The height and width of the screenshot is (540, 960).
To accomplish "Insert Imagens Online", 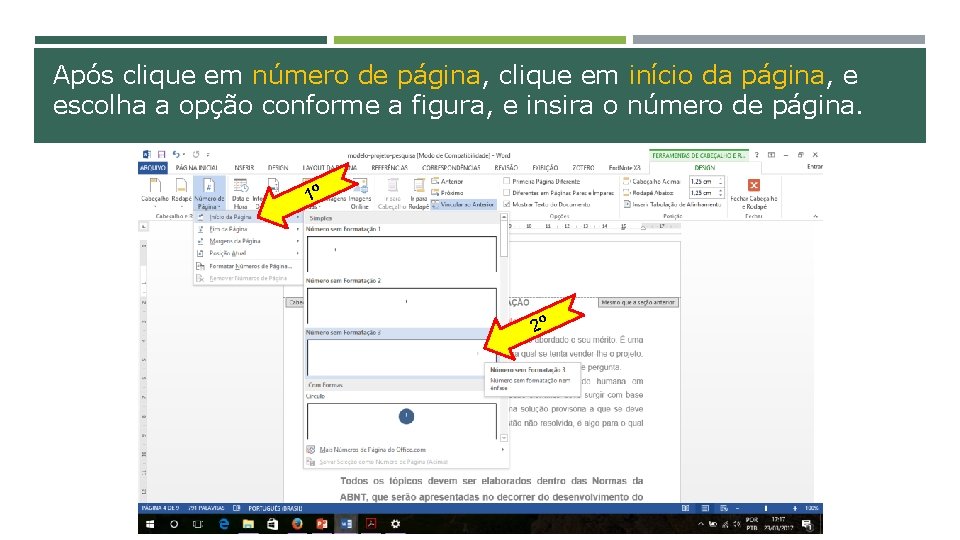I will coord(360,193).
